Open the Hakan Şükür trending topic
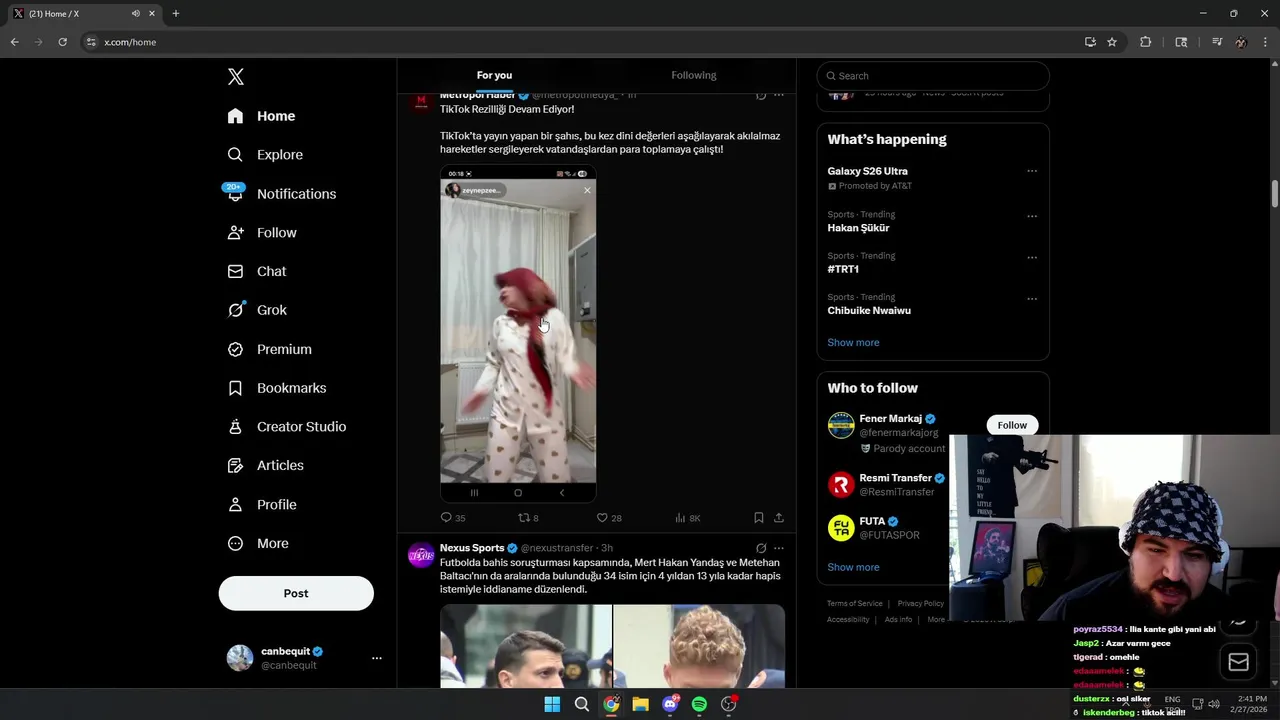The height and width of the screenshot is (720, 1280). tap(858, 228)
